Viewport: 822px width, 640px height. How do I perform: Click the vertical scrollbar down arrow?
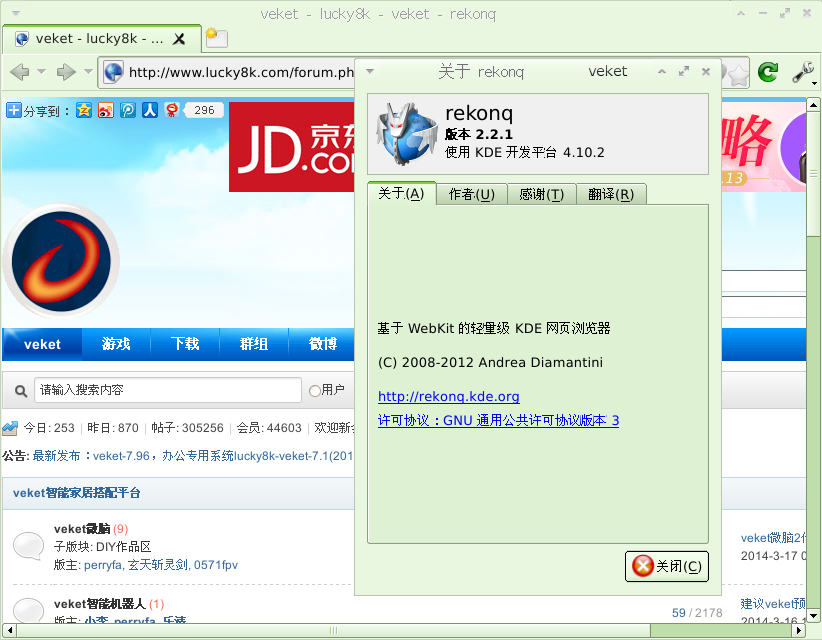click(x=813, y=616)
